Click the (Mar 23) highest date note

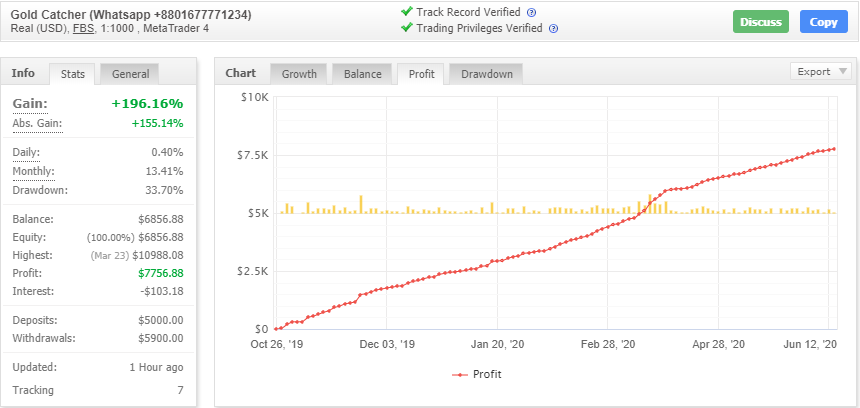tap(110, 256)
